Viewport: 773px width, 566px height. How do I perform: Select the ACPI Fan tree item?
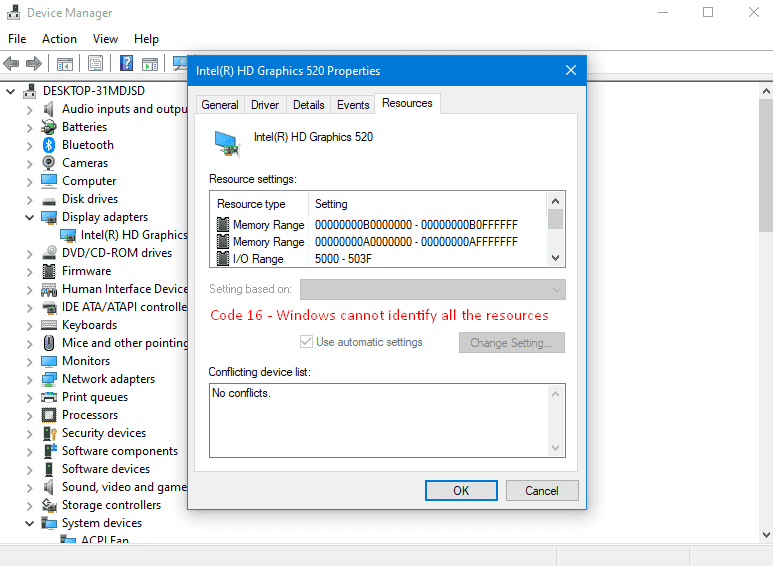click(105, 538)
